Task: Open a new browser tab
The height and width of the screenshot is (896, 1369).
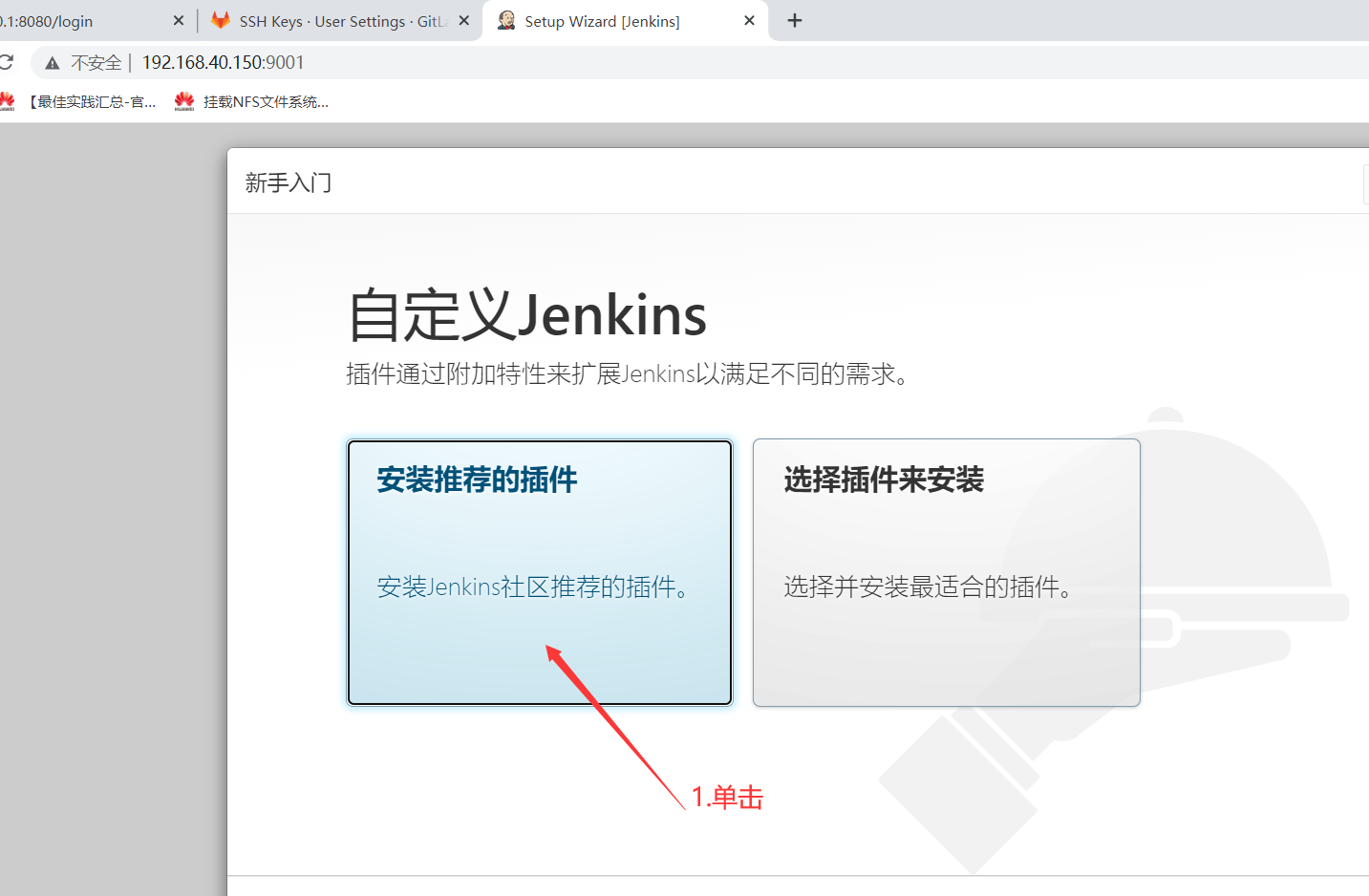Action: pyautogui.click(x=794, y=20)
